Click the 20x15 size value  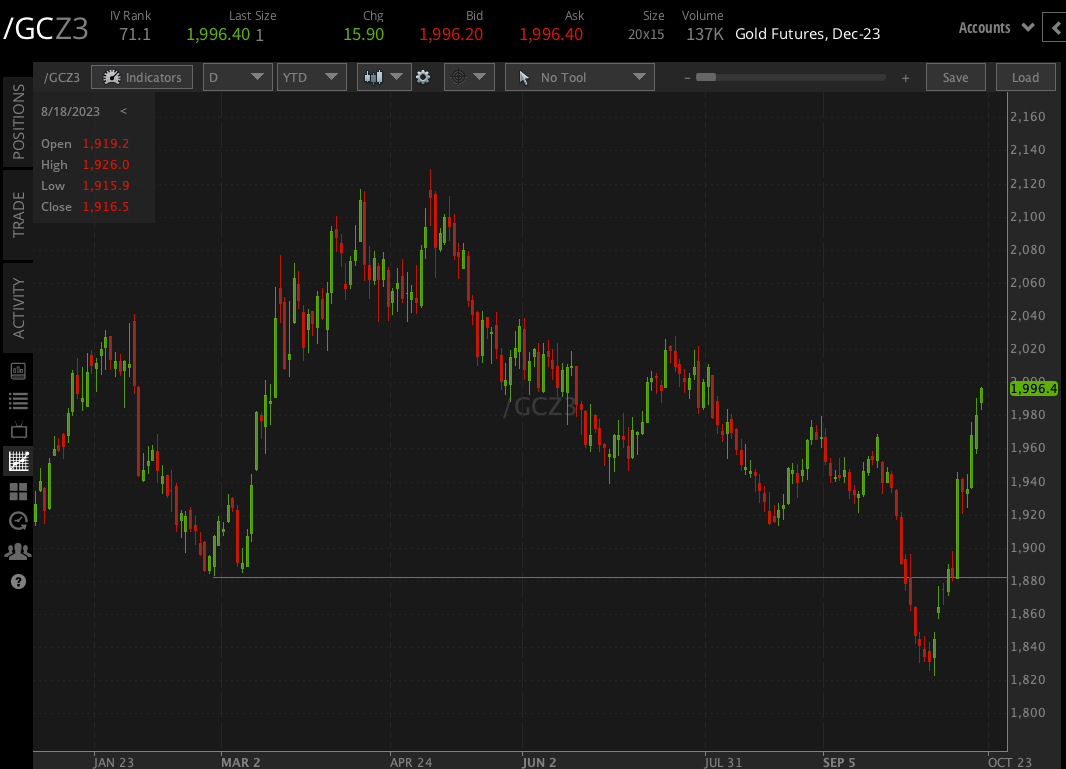(x=646, y=34)
